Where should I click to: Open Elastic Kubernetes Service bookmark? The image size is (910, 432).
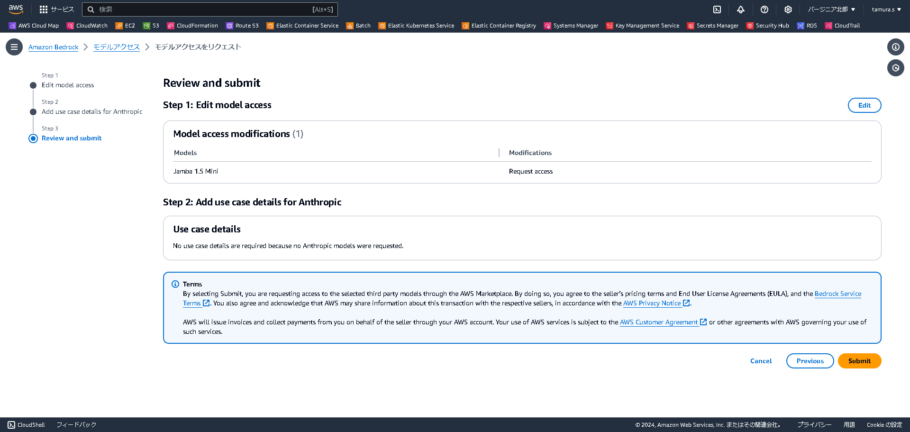(x=416, y=26)
